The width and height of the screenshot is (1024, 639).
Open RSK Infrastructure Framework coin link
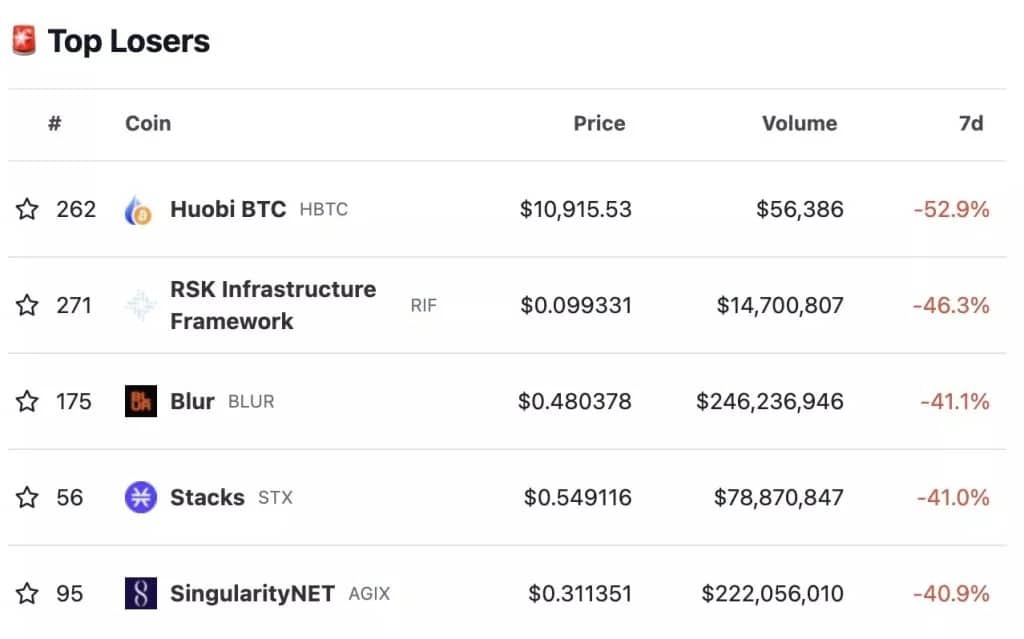click(273, 305)
